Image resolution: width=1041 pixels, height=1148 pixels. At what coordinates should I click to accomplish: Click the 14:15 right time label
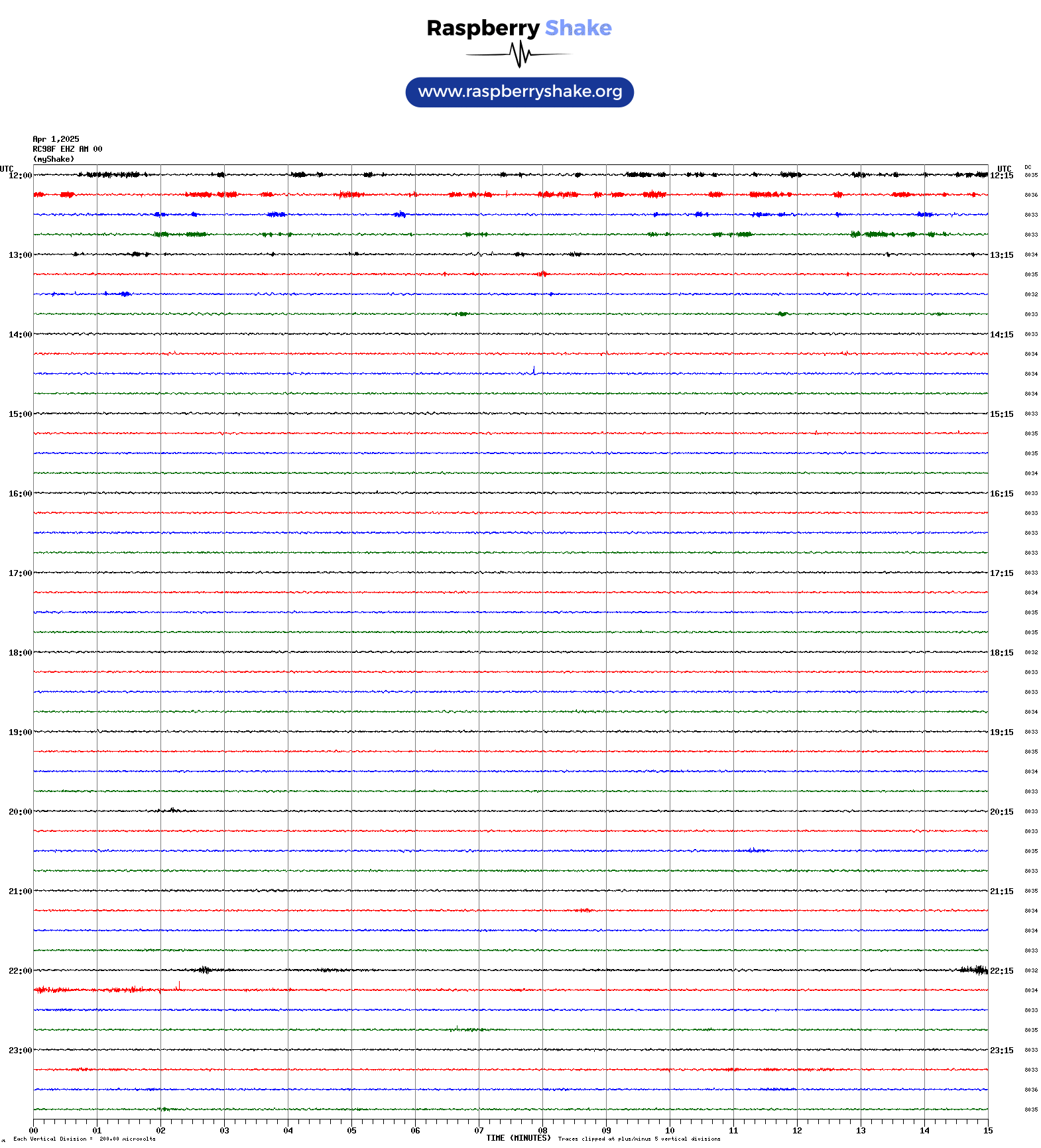pyautogui.click(x=1002, y=335)
